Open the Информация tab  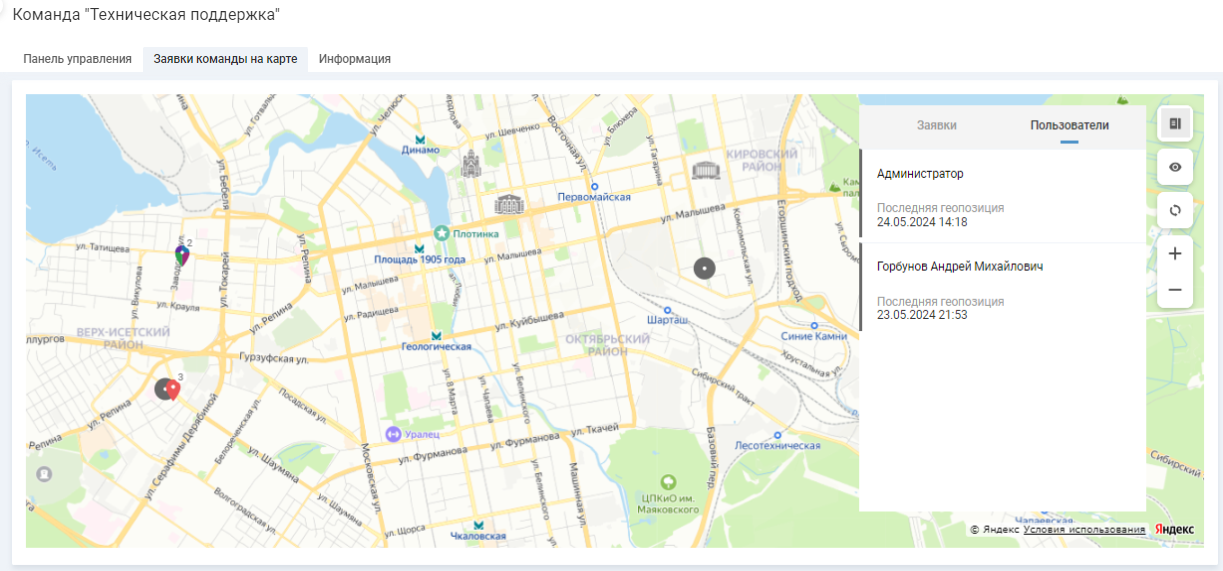[354, 59]
